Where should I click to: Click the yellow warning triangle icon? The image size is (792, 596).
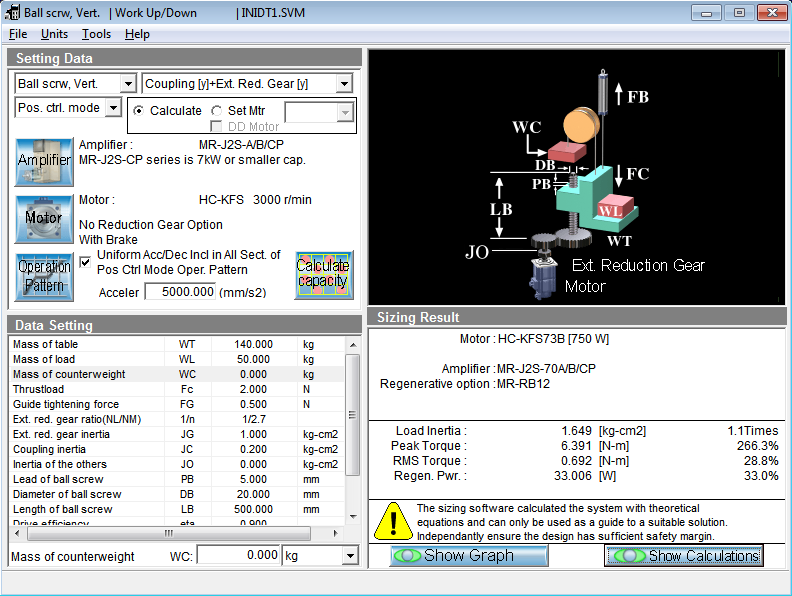click(x=393, y=521)
